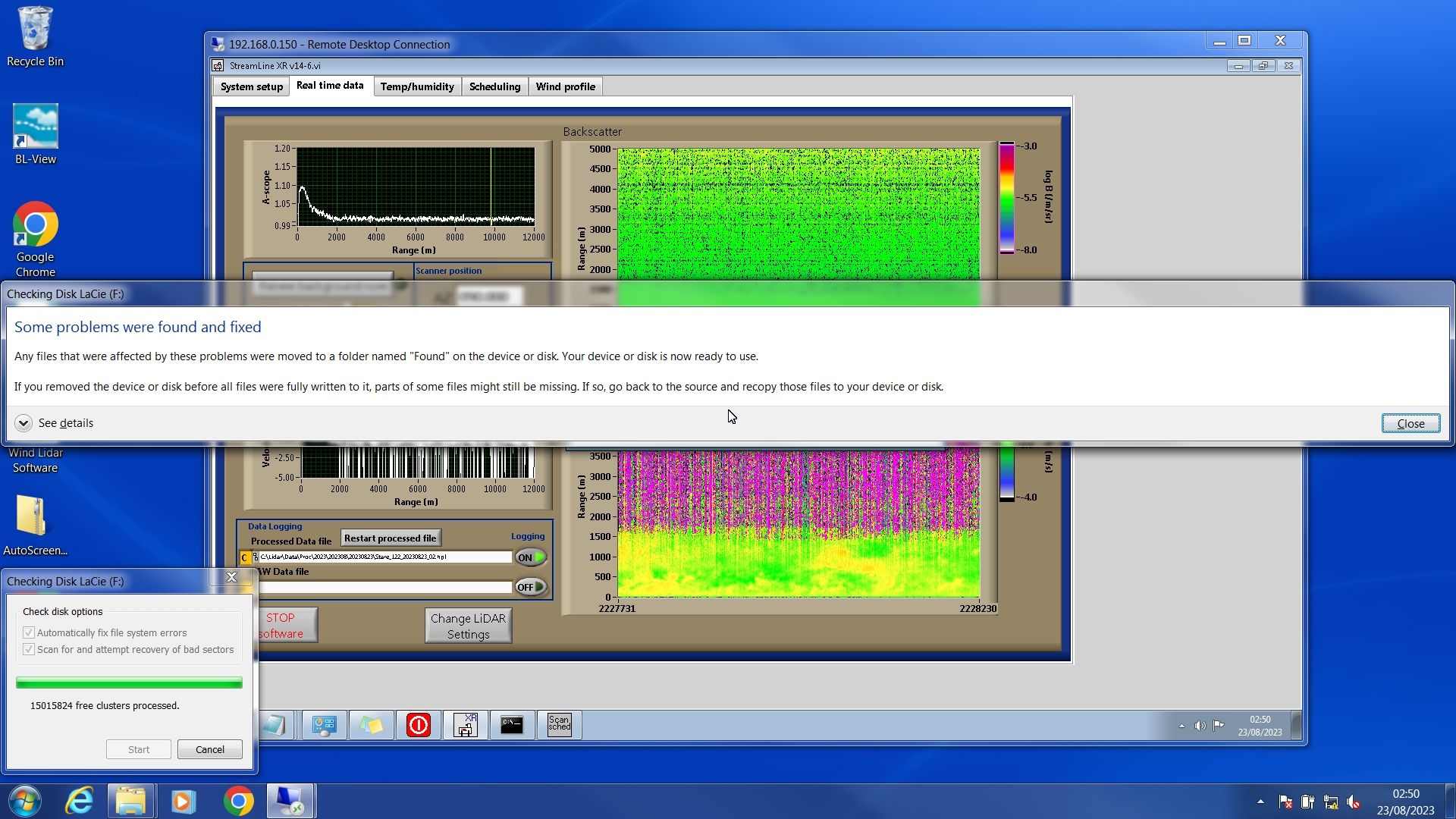Open the Temp/humidity tab

(x=417, y=86)
